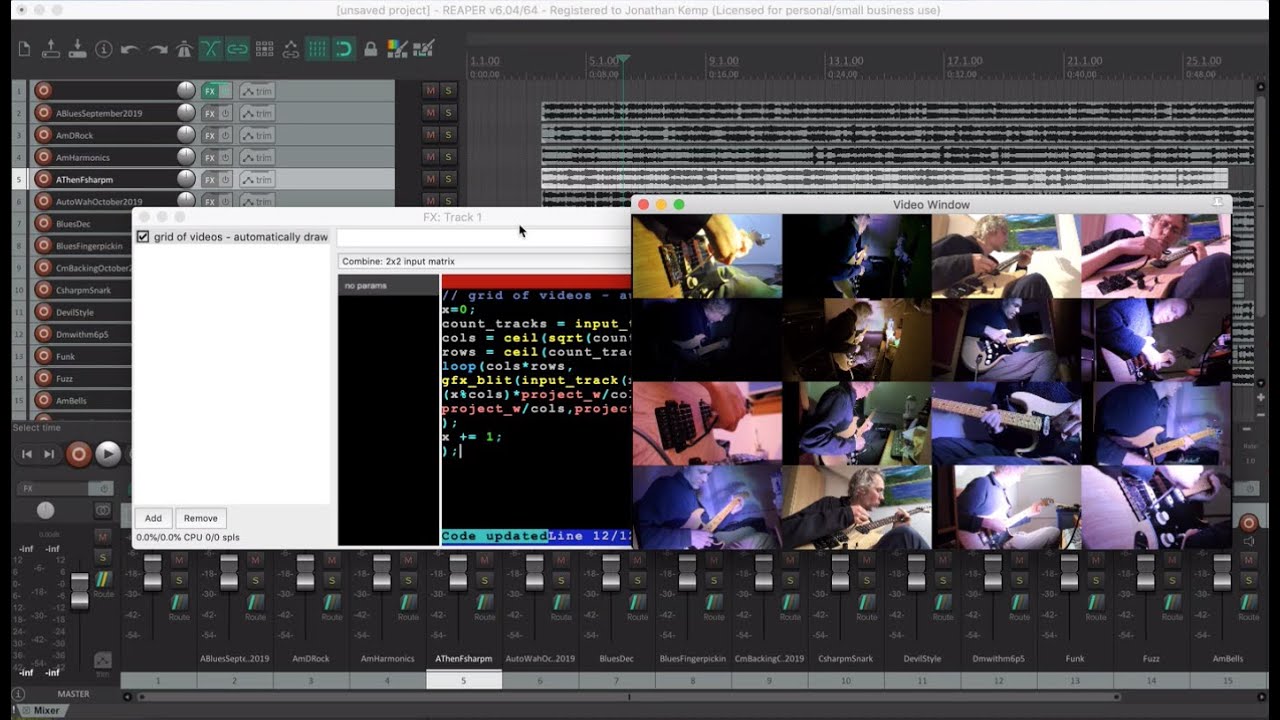Mute the AmHarmonics track in track panel
This screenshot has width=1280, height=720.
pos(430,157)
